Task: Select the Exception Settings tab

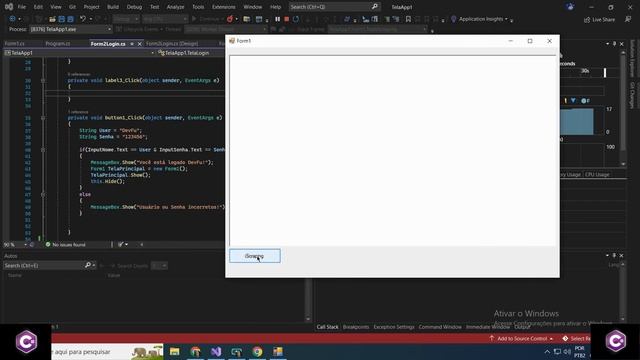Action: (x=394, y=327)
